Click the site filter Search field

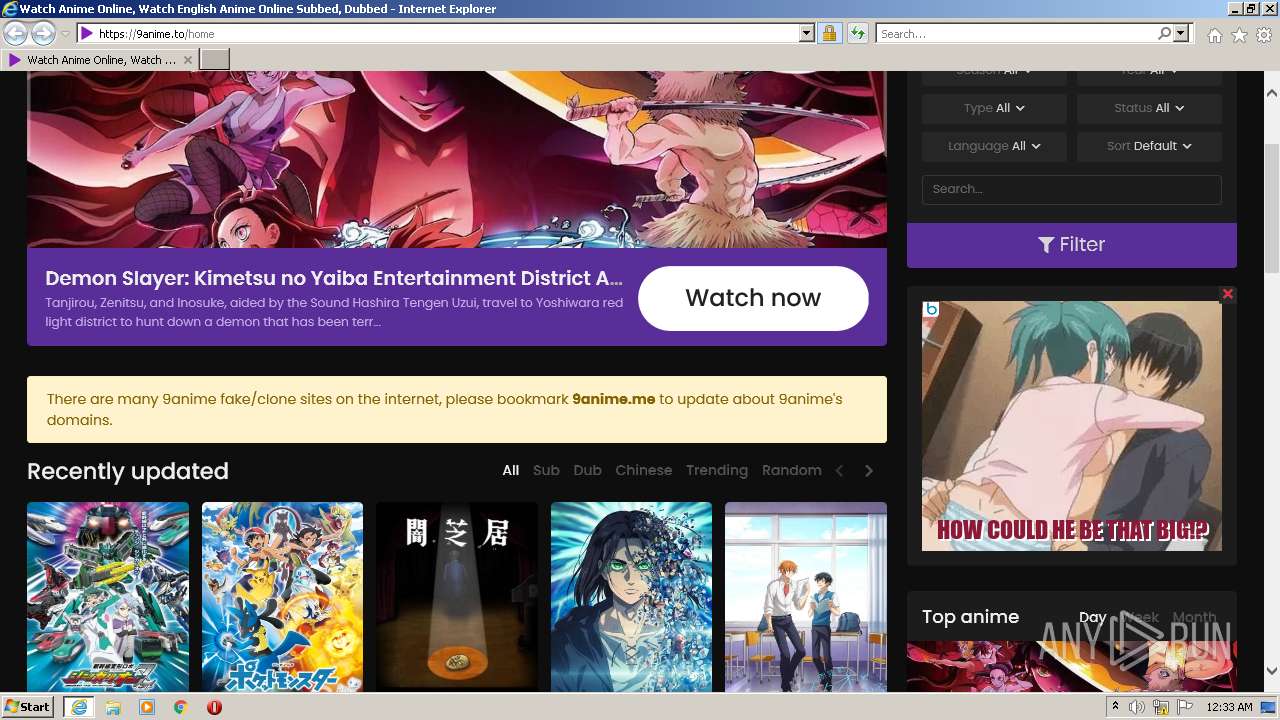coord(1072,189)
